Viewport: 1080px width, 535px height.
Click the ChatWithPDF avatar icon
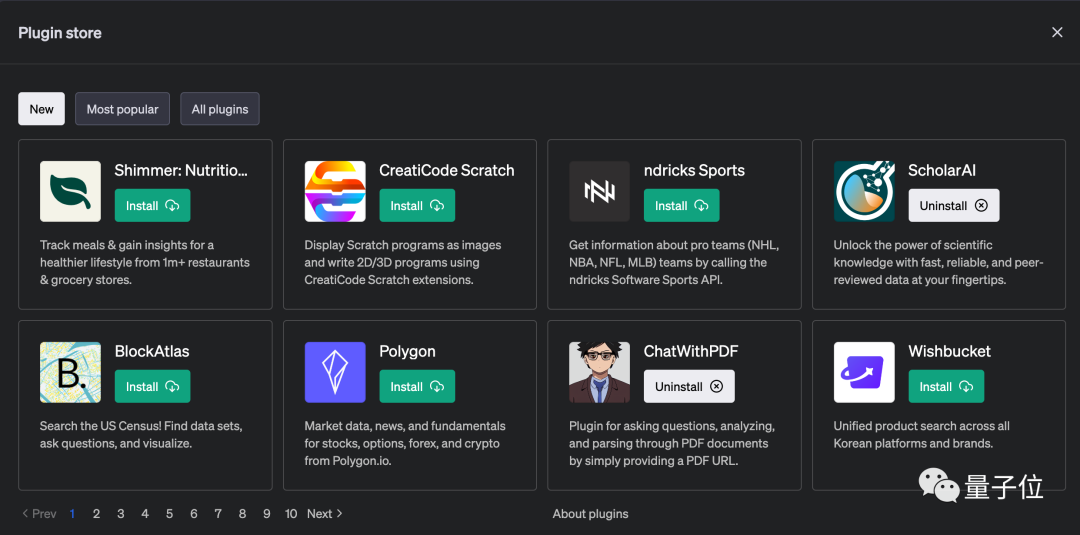click(x=599, y=372)
